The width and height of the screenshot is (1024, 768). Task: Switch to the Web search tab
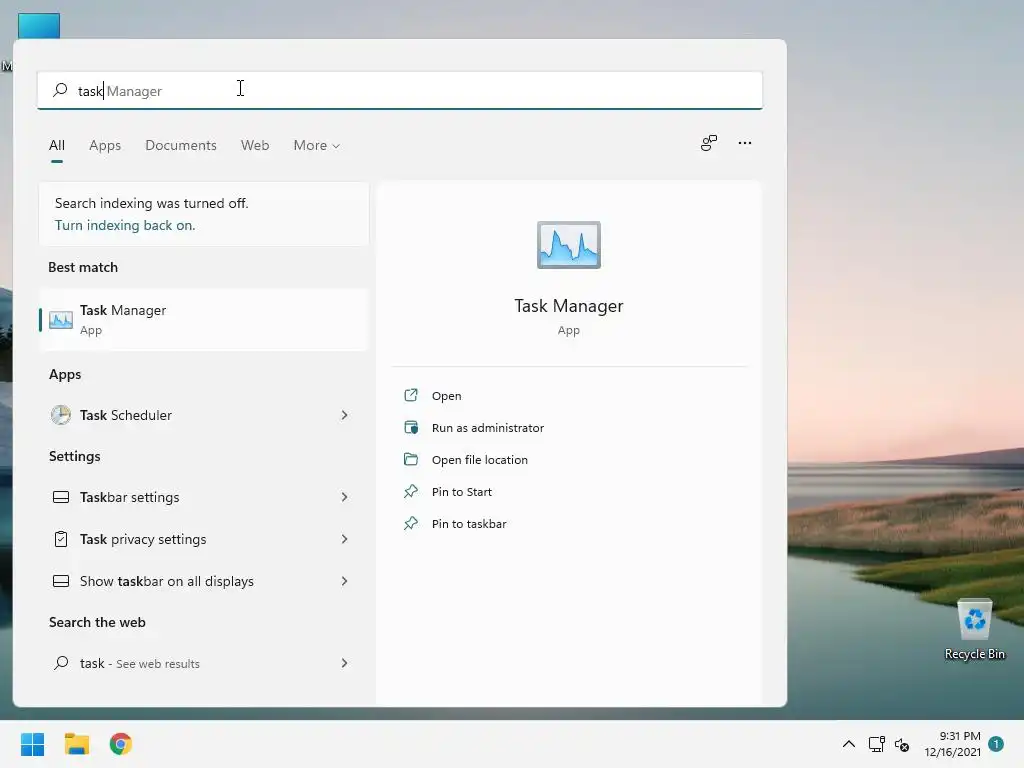[x=255, y=145]
